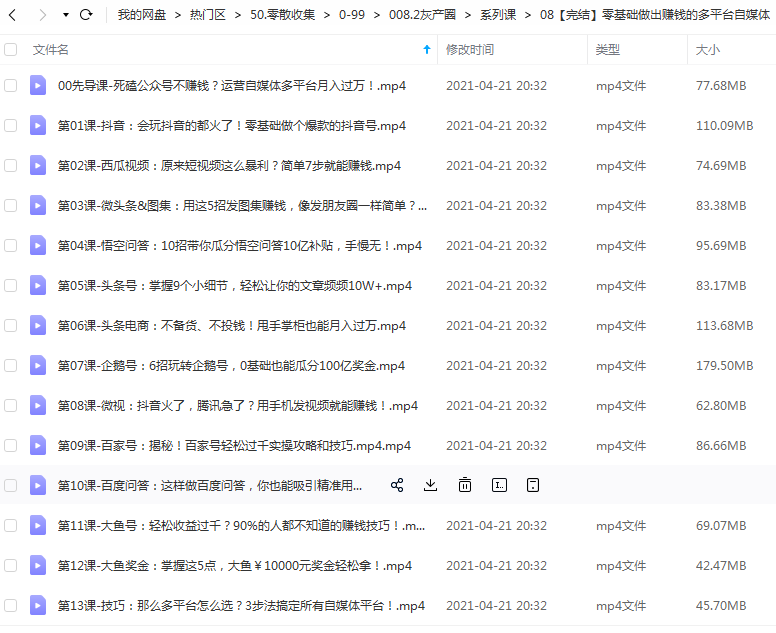Click video icon of 第02课-西瓜视频
Image resolution: width=776 pixels, height=633 pixels.
(x=38, y=166)
